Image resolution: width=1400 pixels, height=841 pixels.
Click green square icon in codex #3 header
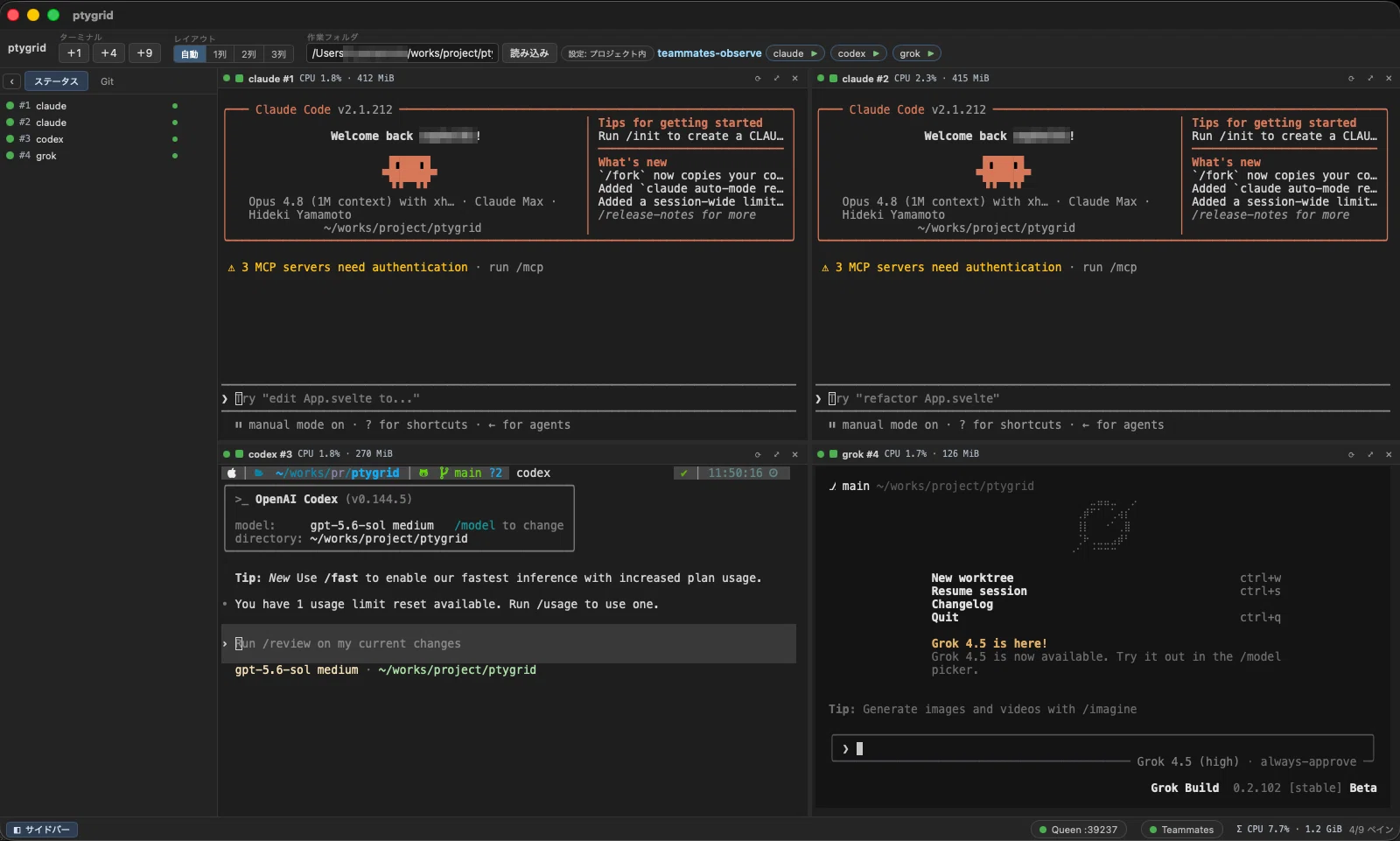point(239,453)
